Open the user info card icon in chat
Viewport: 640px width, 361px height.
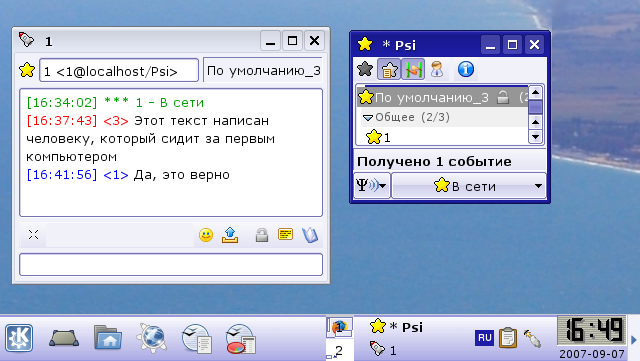click(x=285, y=234)
